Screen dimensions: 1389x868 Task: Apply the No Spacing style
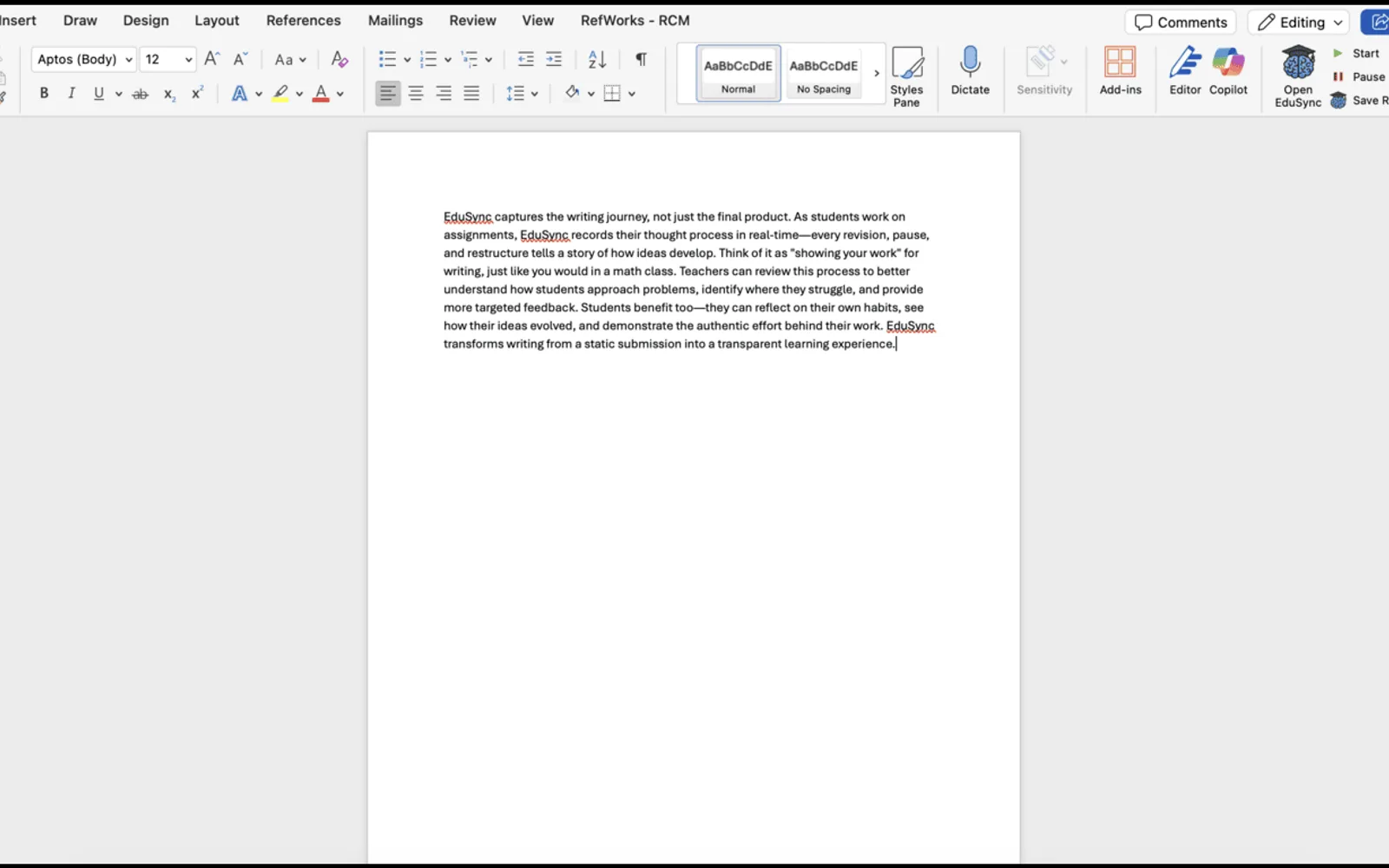pos(823,74)
